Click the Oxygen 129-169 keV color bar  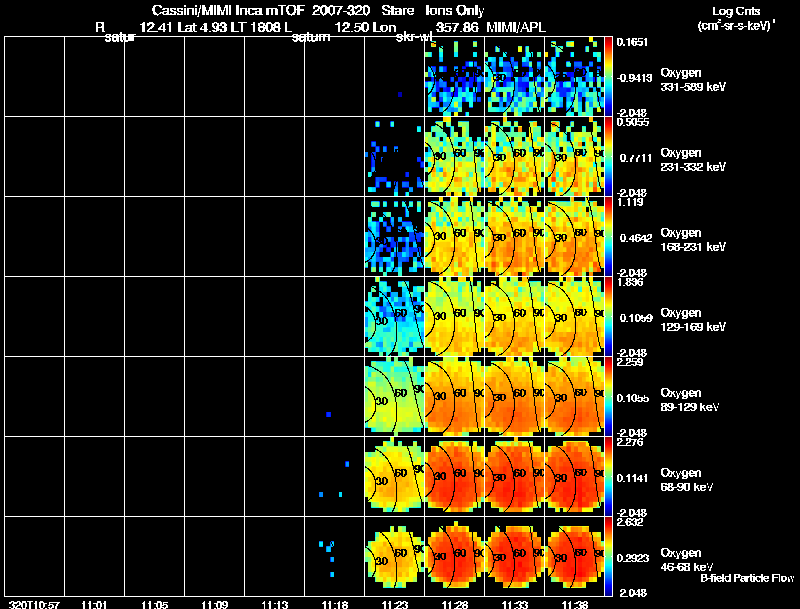608,316
